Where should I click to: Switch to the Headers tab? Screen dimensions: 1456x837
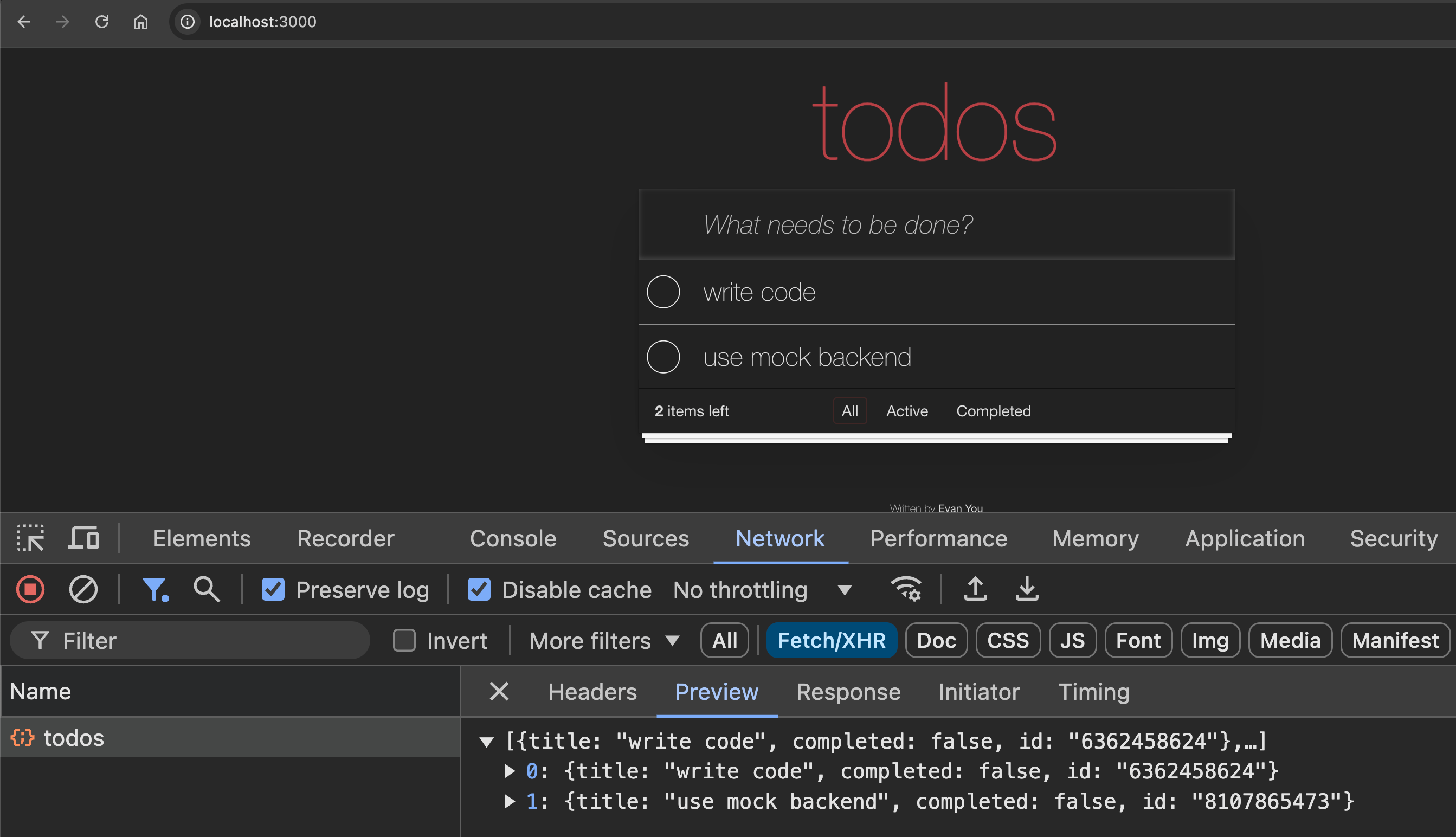[x=592, y=692]
